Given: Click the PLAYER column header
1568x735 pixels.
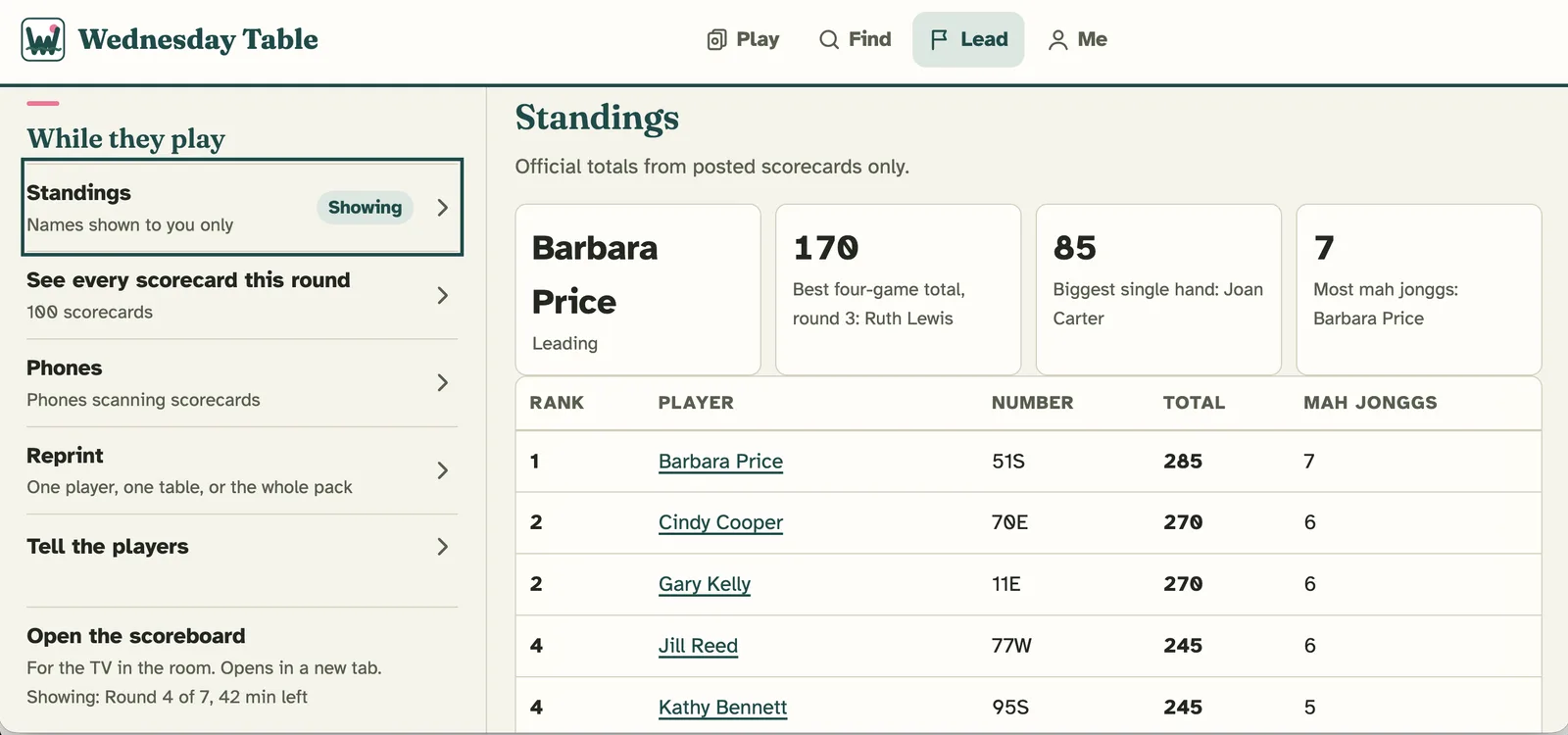Looking at the screenshot, I should (x=696, y=403).
